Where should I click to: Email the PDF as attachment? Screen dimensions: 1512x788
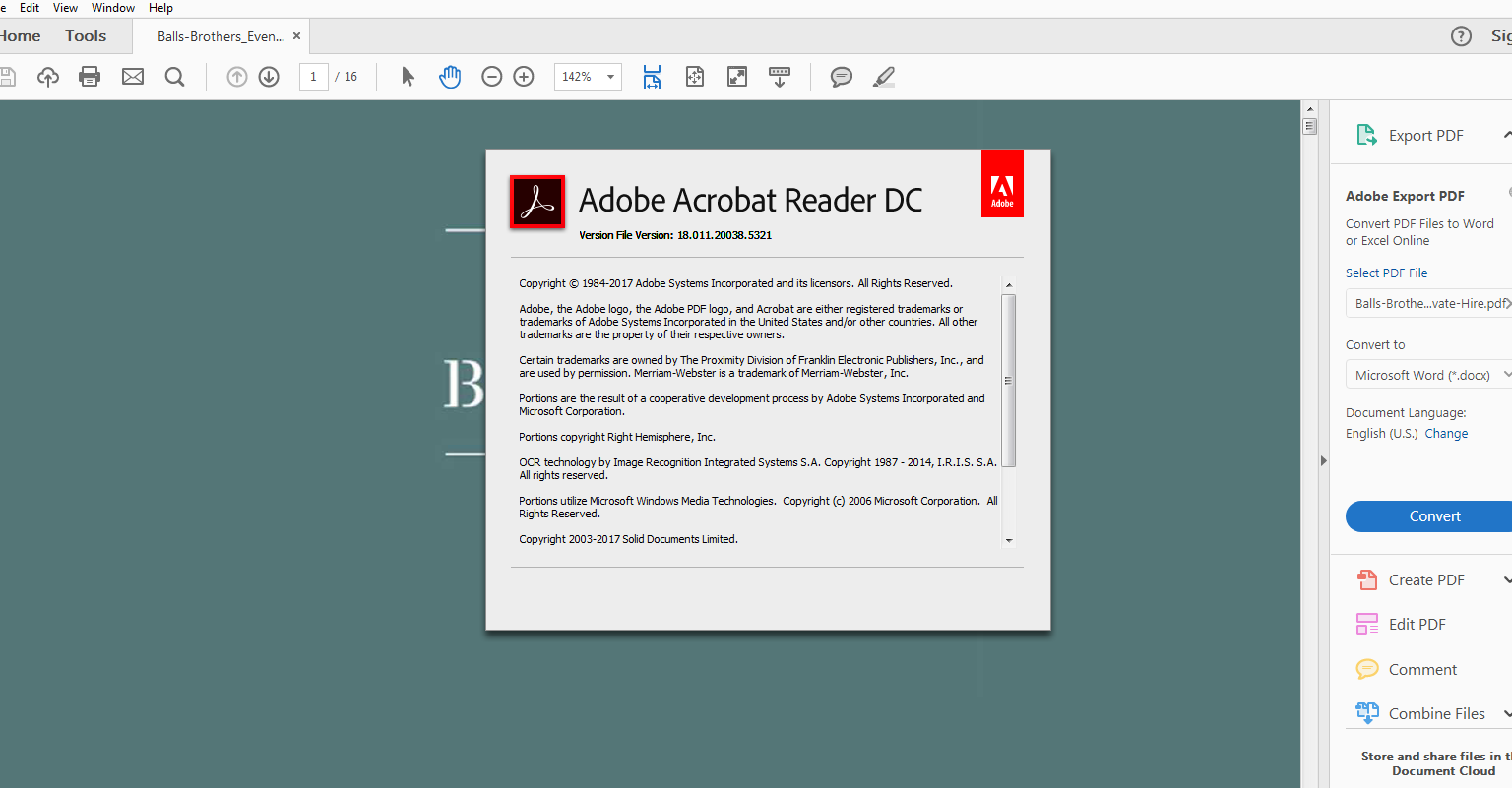132,76
